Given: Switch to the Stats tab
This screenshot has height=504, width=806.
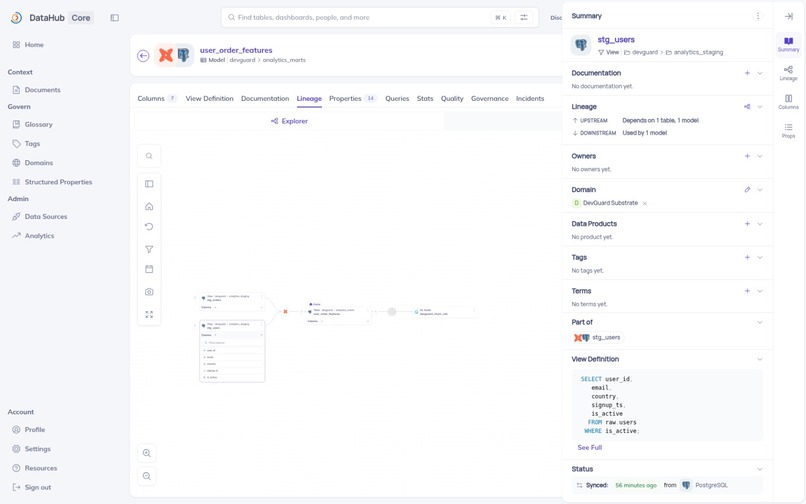Looking at the screenshot, I should tap(425, 98).
